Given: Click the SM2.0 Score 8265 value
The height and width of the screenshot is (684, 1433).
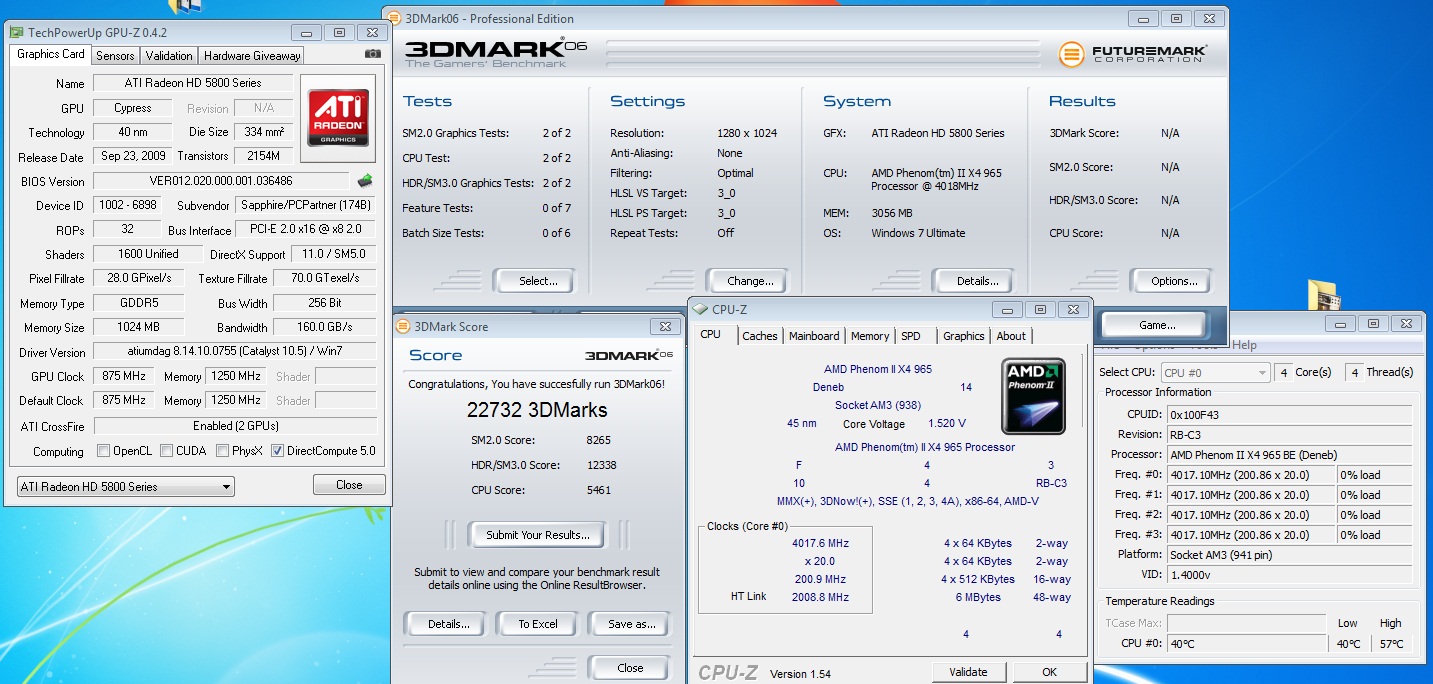Looking at the screenshot, I should click(x=599, y=440).
